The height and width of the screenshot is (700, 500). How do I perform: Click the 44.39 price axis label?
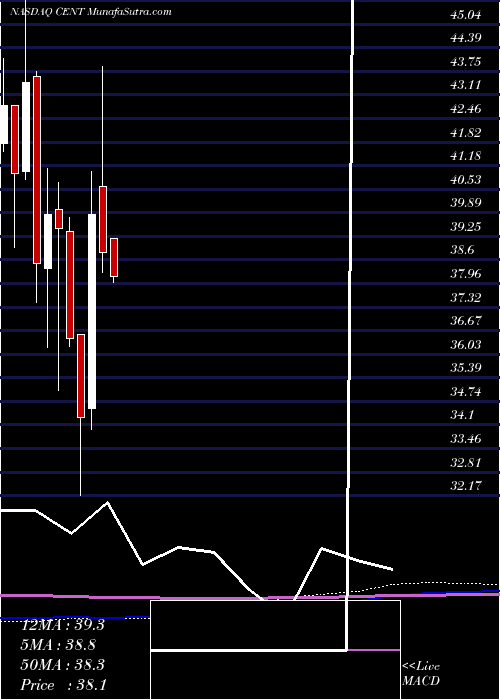[x=466, y=38]
